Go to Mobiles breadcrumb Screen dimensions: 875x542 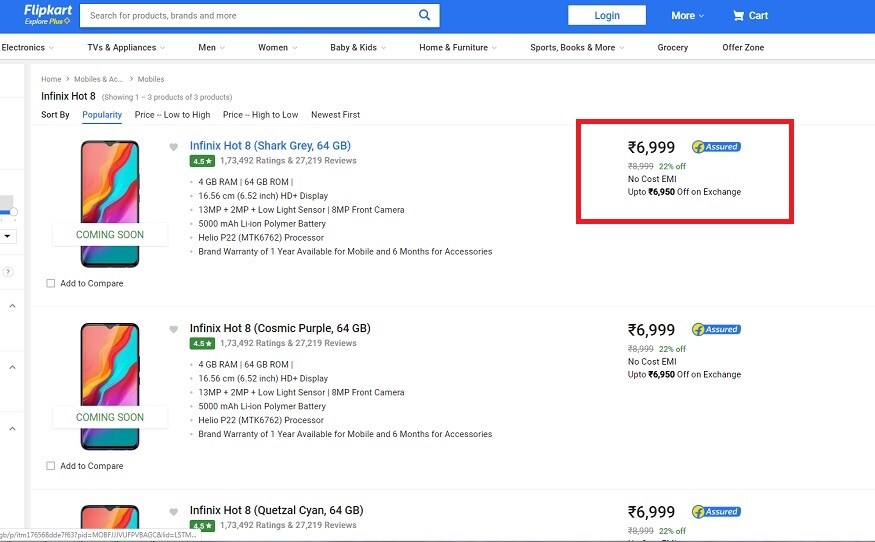click(x=151, y=79)
